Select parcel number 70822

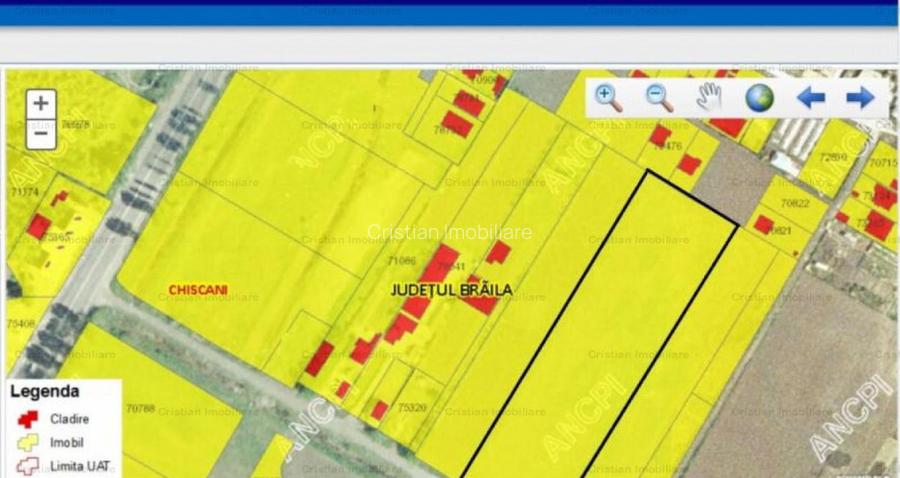click(x=795, y=203)
